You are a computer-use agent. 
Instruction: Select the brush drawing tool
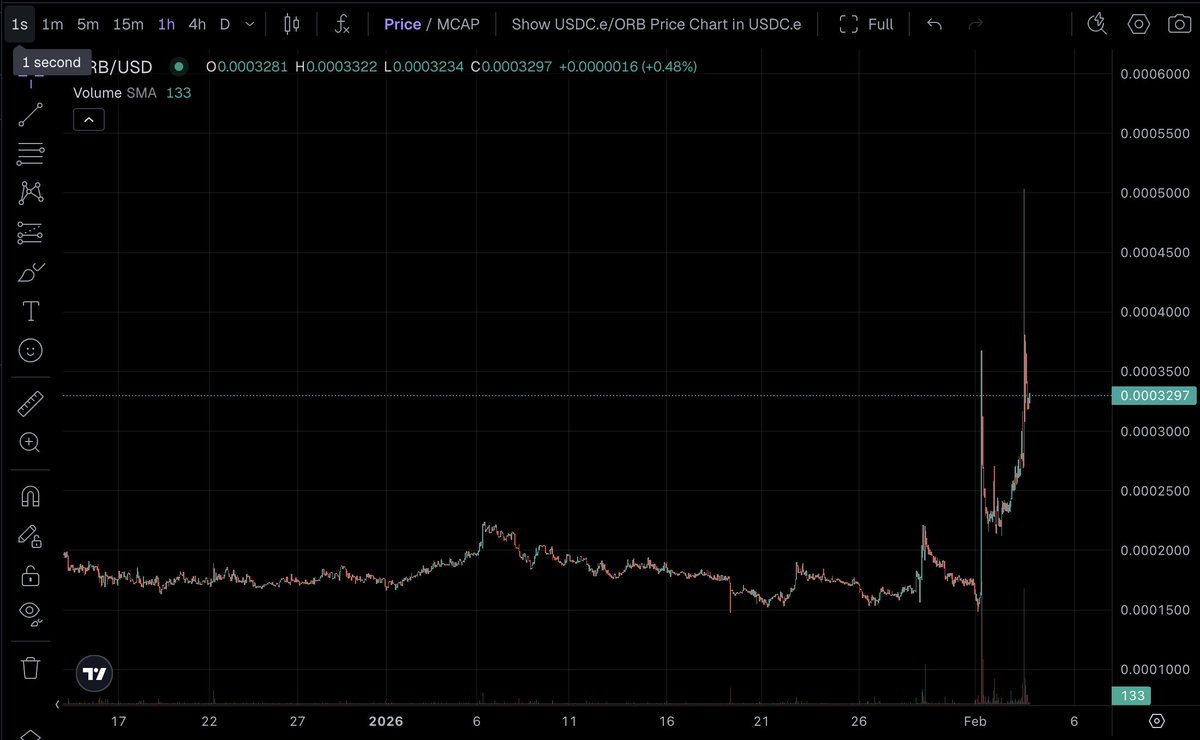point(31,272)
